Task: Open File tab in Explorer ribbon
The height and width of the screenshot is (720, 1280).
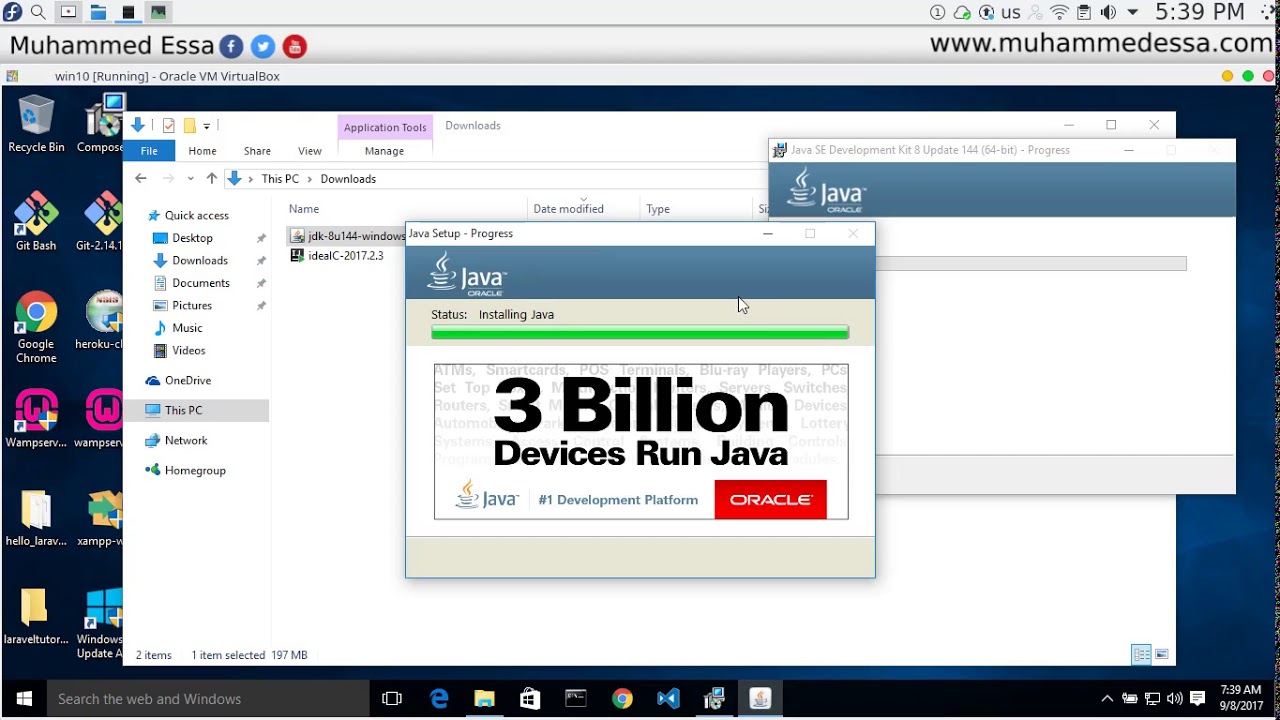Action: point(149,151)
